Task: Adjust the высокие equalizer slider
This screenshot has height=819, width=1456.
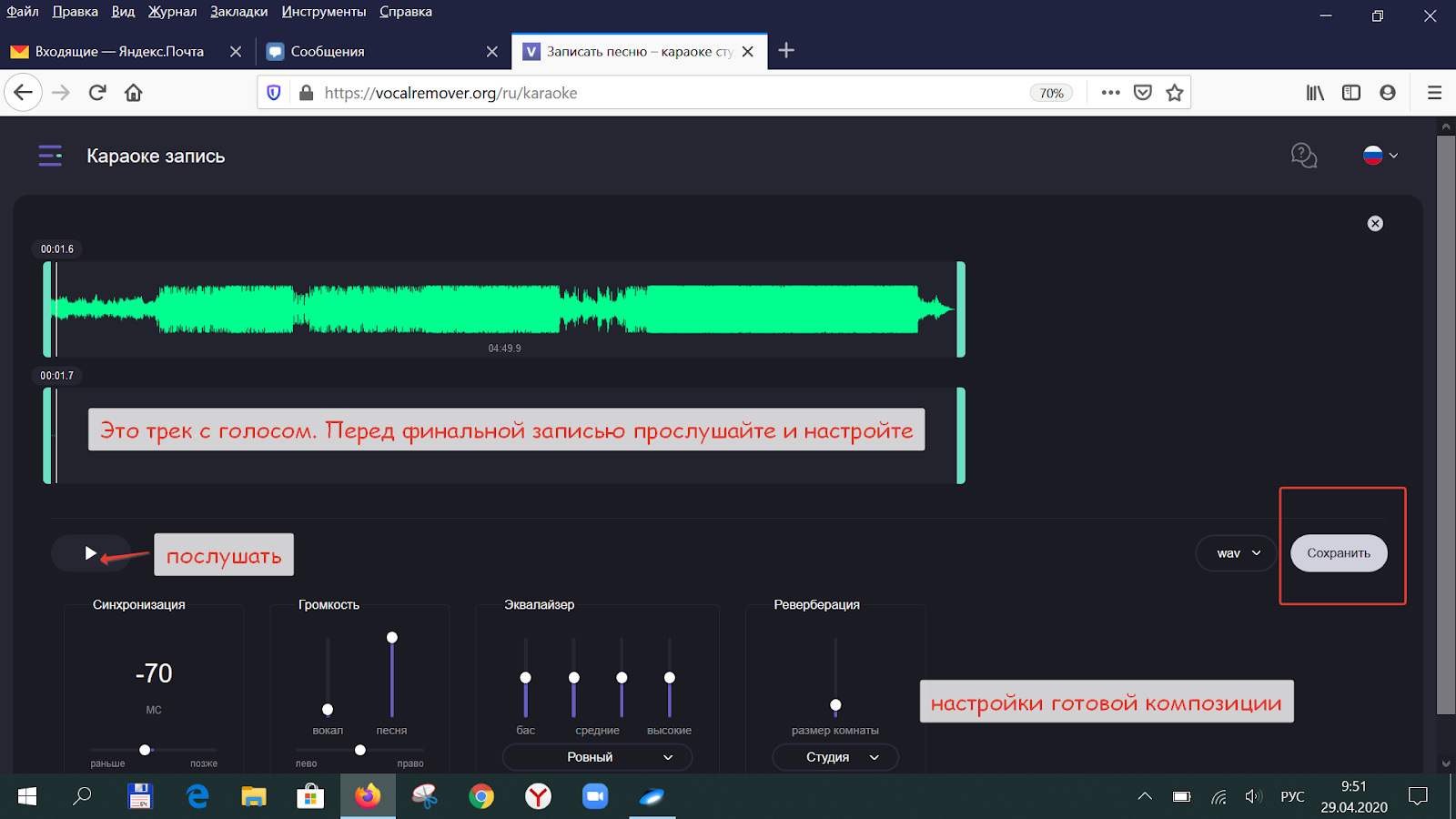Action: 670,677
